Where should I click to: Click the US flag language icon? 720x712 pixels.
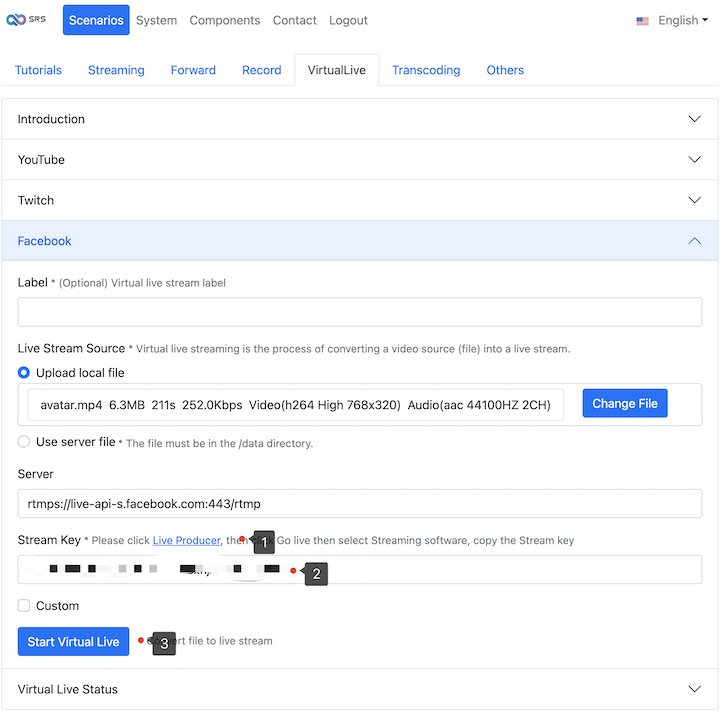642,21
